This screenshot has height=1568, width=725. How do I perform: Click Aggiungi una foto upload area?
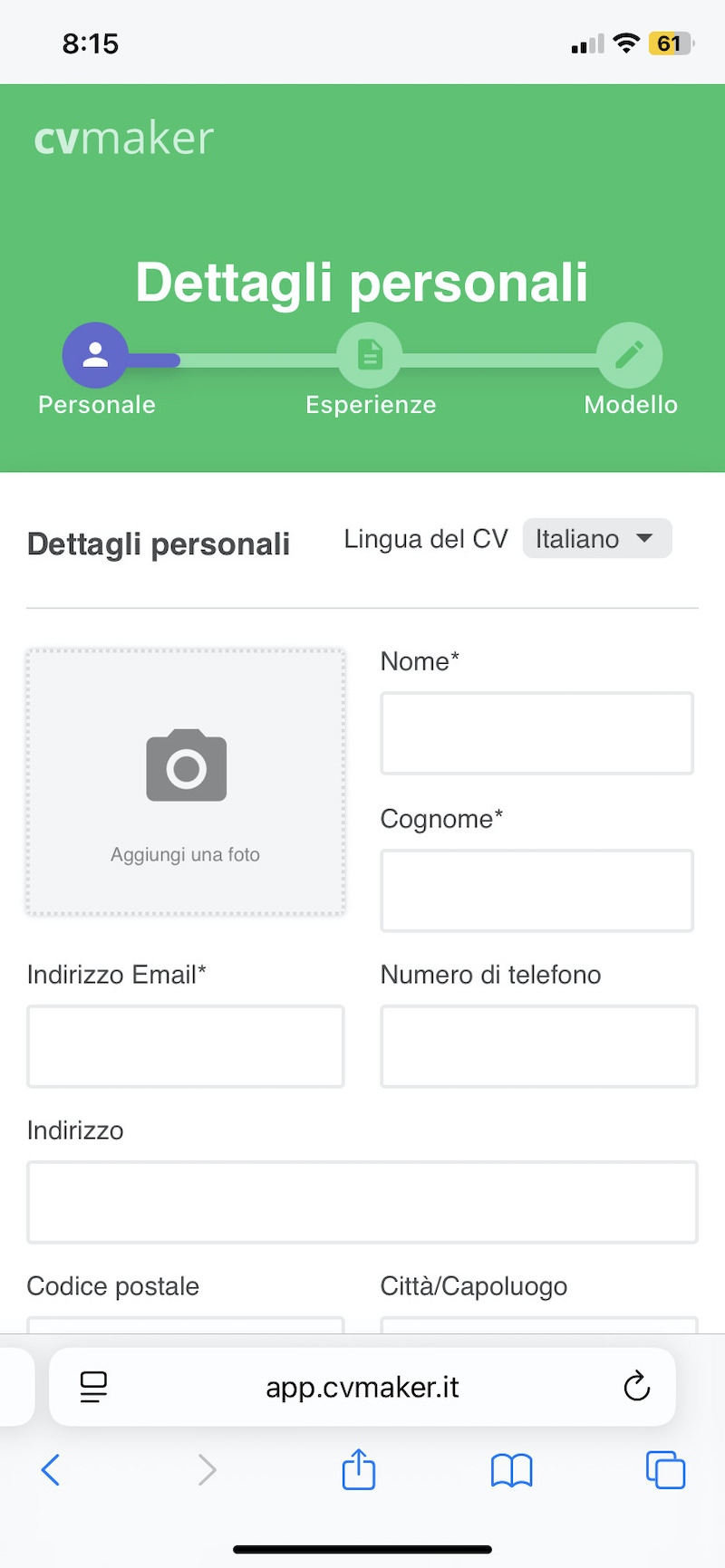185,853
